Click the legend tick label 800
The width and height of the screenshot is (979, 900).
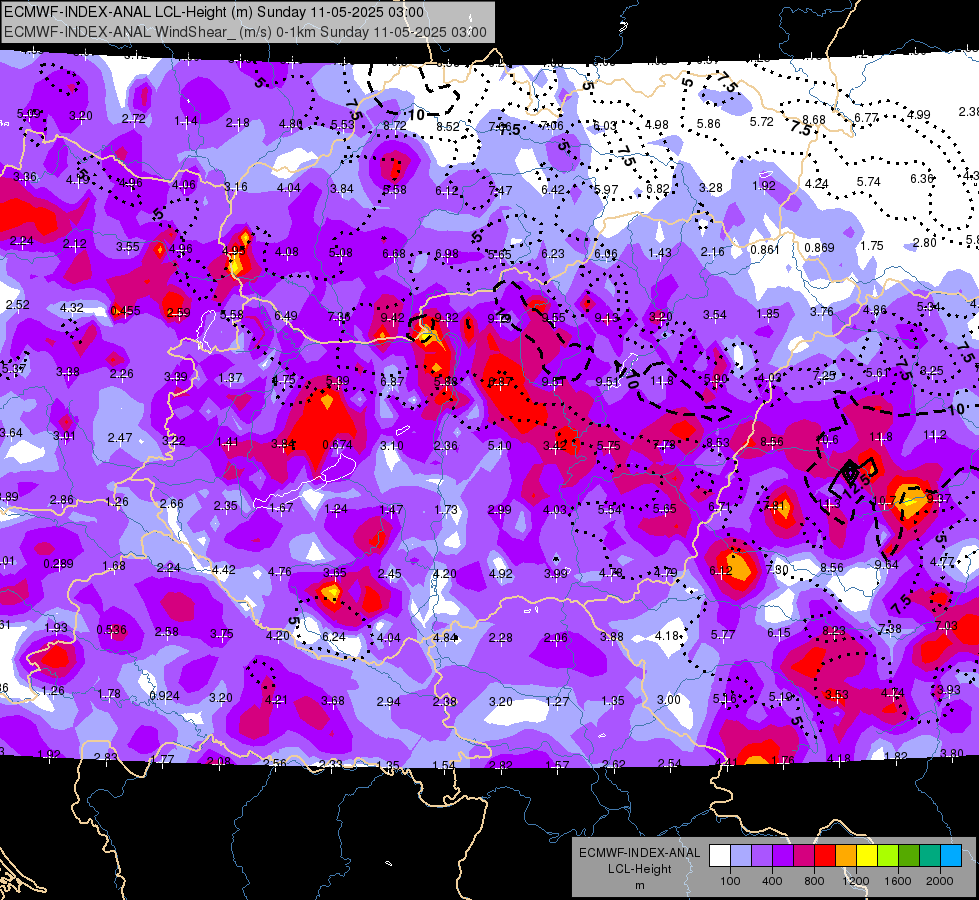(x=814, y=881)
